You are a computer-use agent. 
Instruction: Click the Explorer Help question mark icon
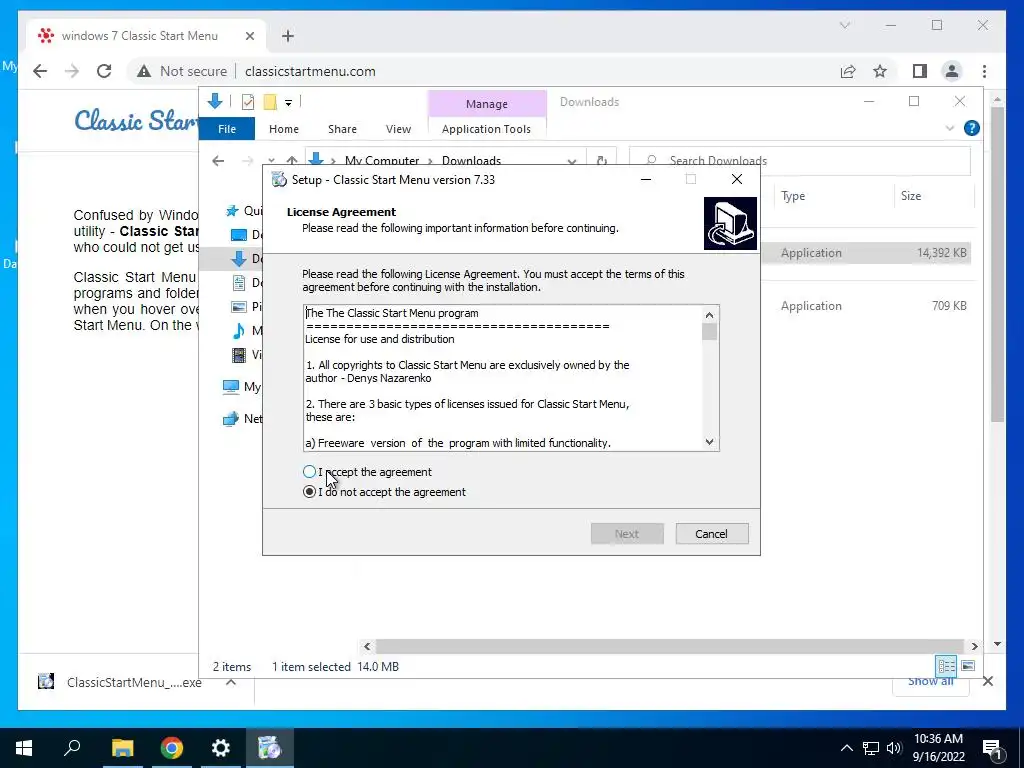(972, 128)
